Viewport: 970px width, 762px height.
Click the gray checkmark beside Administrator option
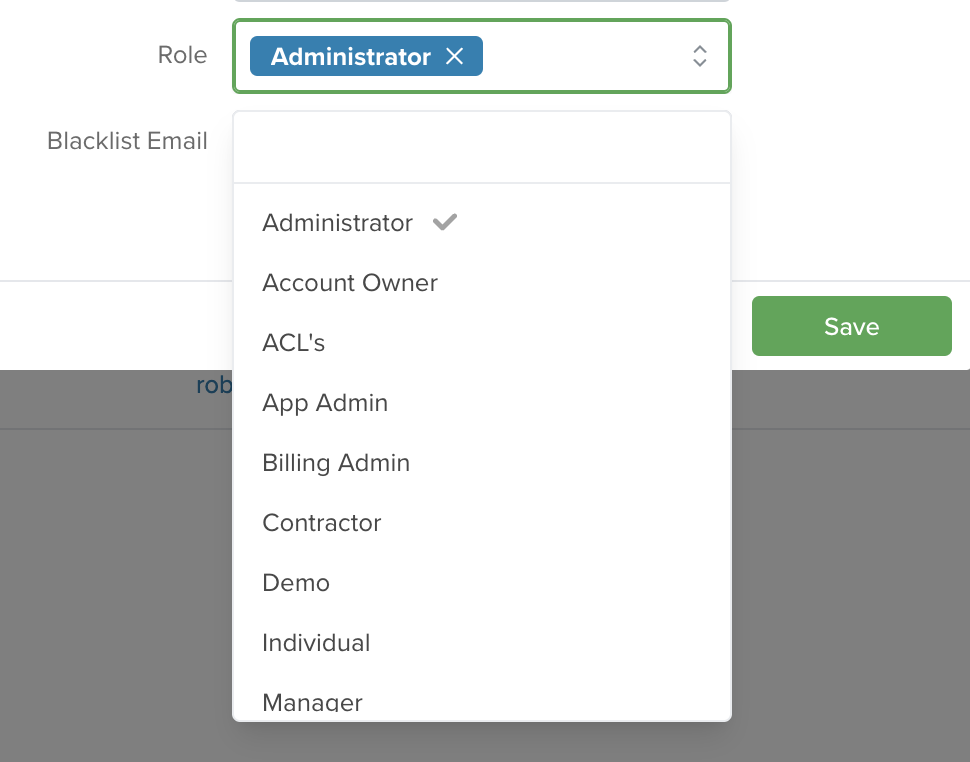(x=445, y=222)
